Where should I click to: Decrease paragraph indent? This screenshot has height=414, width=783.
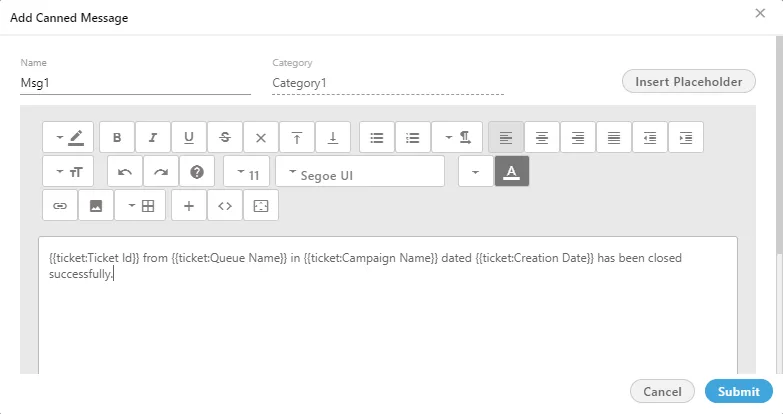click(x=650, y=137)
